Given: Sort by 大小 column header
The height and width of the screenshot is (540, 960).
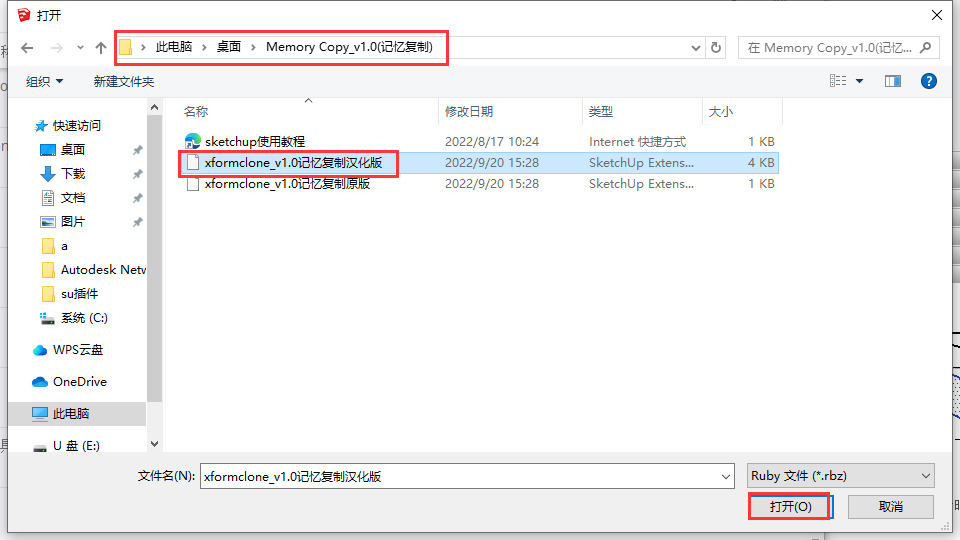Looking at the screenshot, I should (x=721, y=111).
